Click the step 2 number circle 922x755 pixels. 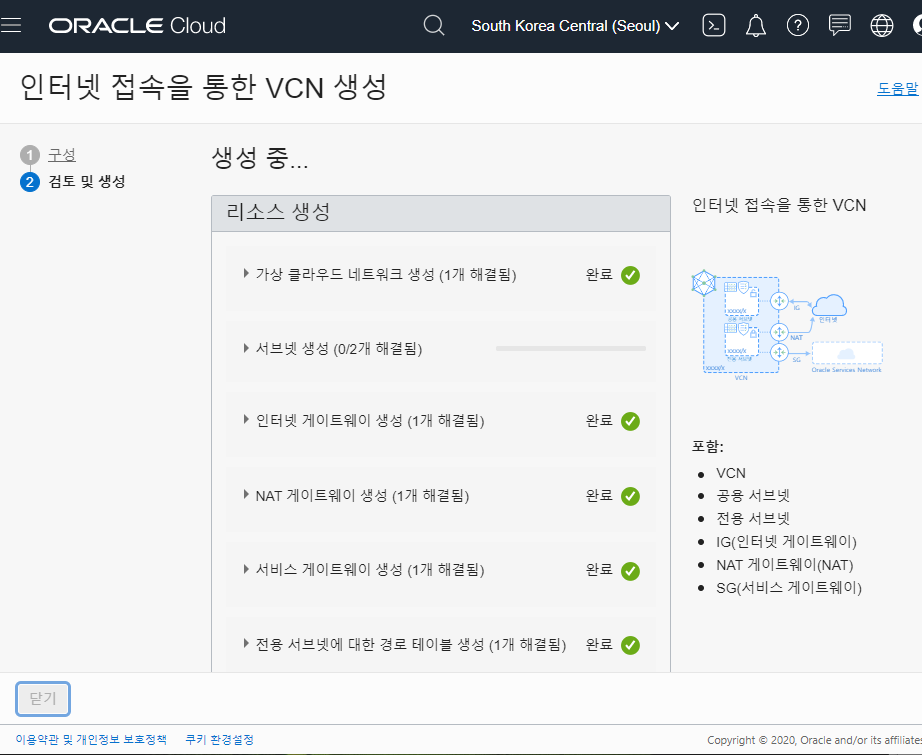[29, 182]
